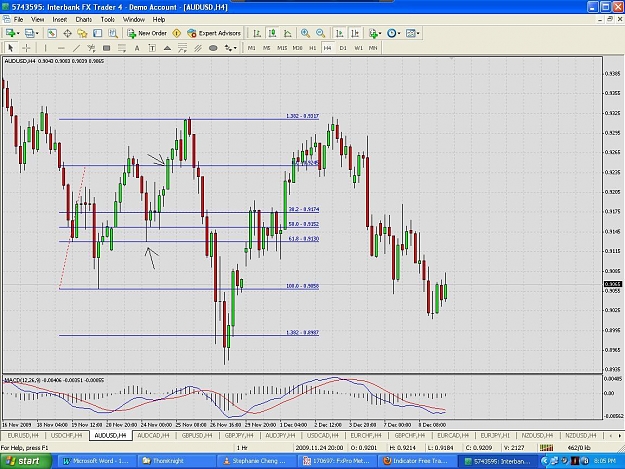Switch to Microsoft Word taskbar button
Screen dimensions: 625x469
(96, 461)
